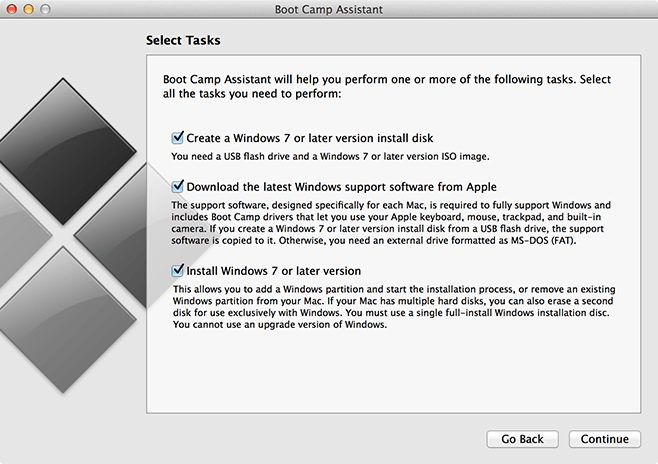658x464 pixels.
Task: Toggle Download latest Windows support software checkbox
Action: click(x=178, y=186)
